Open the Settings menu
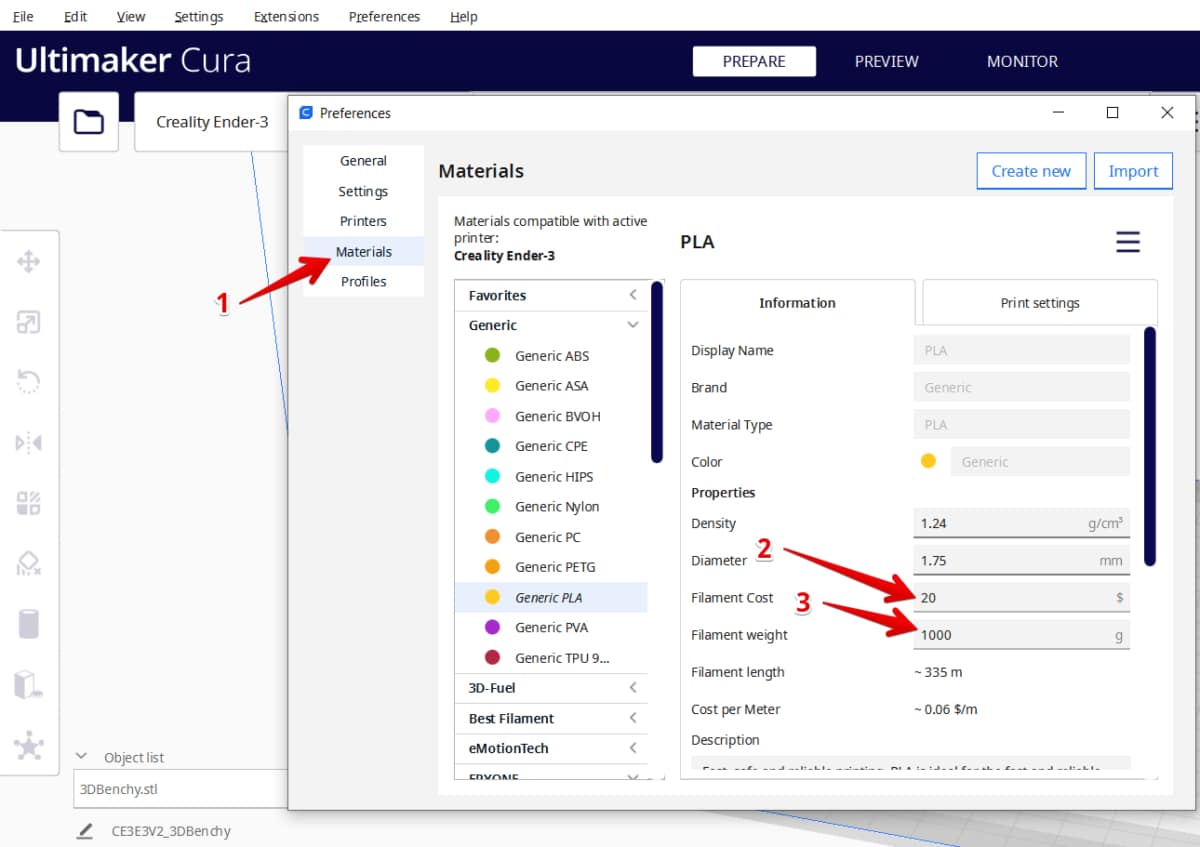Screen dimensions: 1200x847 (x=198, y=16)
